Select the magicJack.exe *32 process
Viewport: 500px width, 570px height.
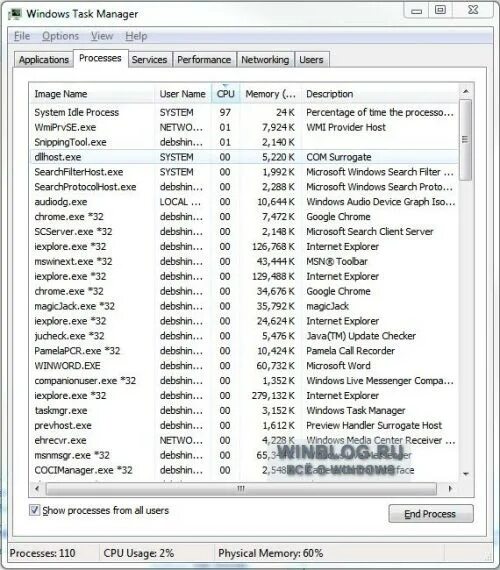point(244,306)
